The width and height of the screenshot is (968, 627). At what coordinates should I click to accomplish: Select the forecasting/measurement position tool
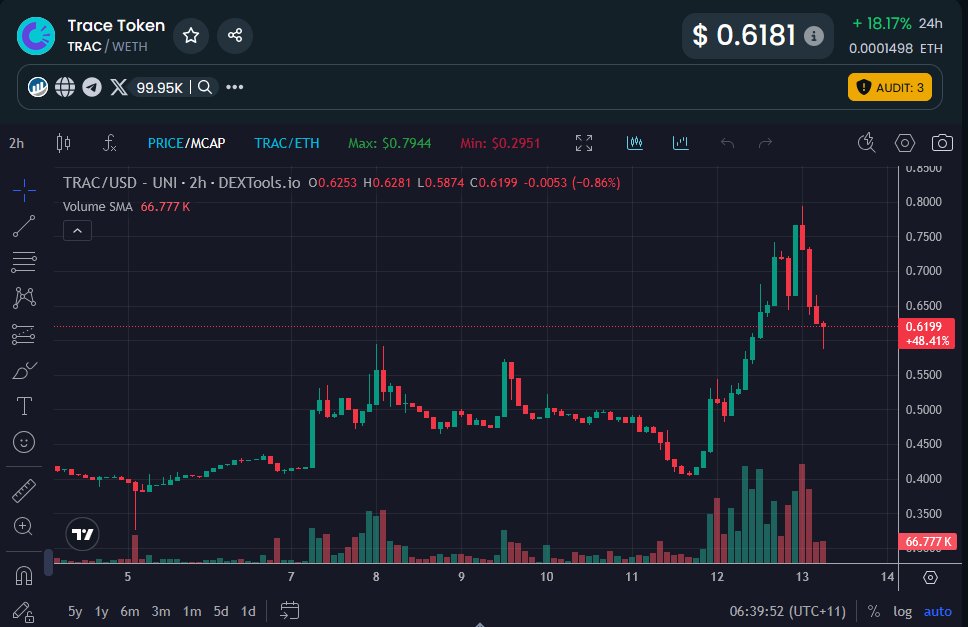tap(24, 334)
